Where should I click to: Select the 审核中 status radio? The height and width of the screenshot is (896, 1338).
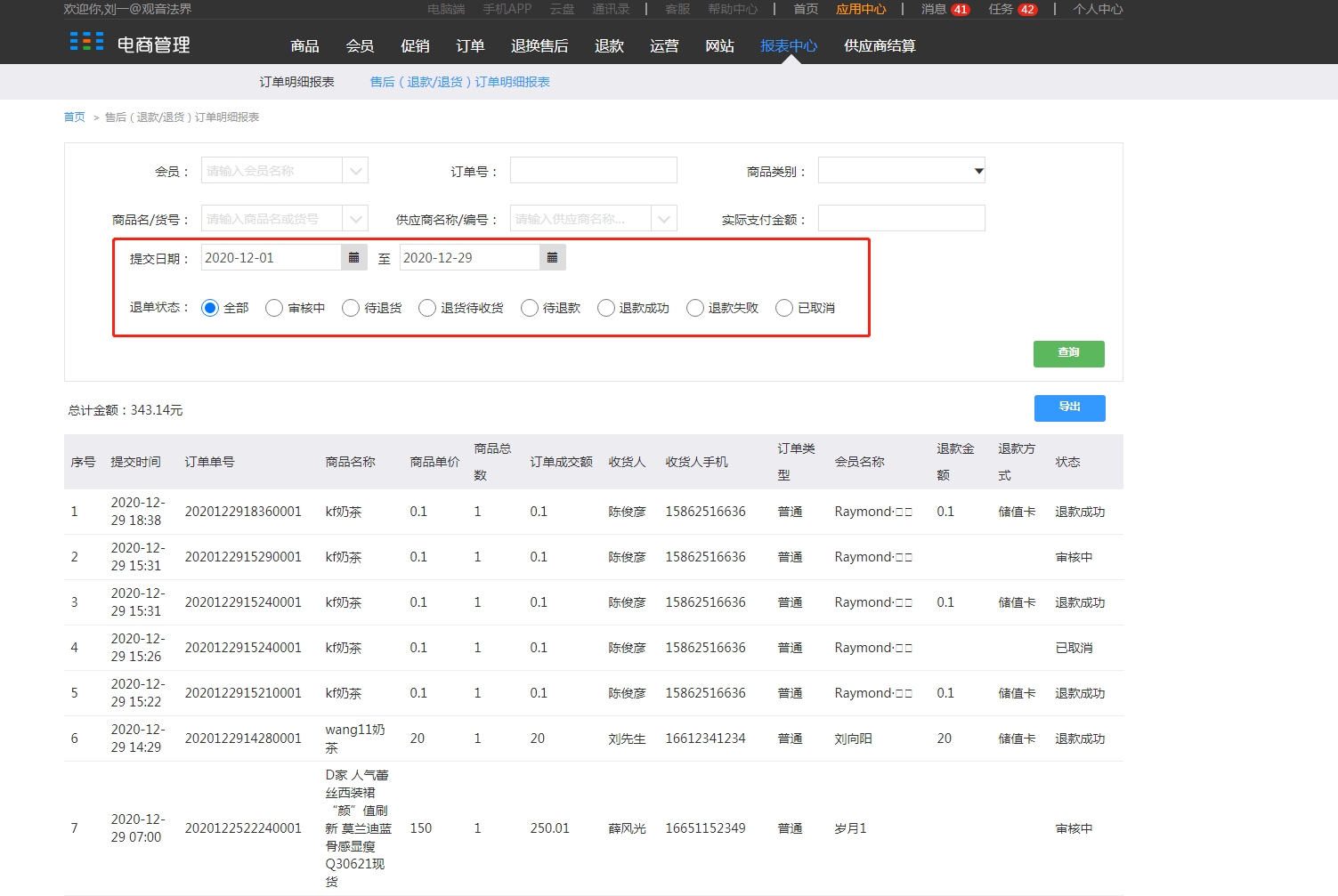click(274, 308)
